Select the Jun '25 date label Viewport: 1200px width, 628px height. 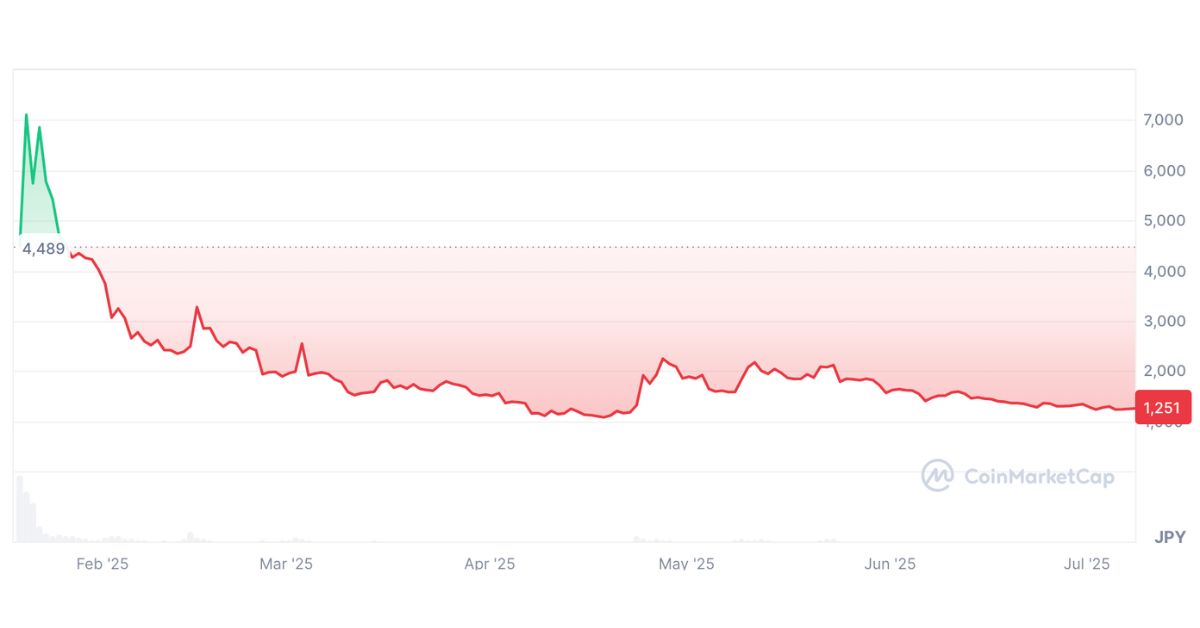pos(890,564)
